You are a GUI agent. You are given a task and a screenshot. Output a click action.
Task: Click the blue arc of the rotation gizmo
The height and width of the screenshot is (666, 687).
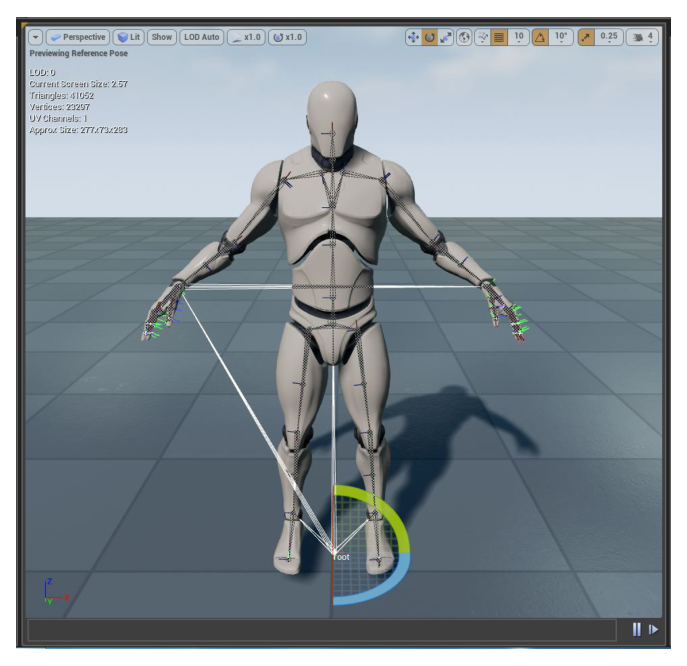[x=386, y=589]
